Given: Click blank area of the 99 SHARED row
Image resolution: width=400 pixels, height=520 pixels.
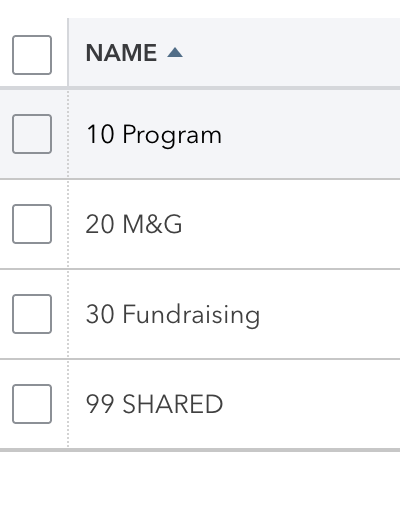Looking at the screenshot, I should tap(312, 404).
